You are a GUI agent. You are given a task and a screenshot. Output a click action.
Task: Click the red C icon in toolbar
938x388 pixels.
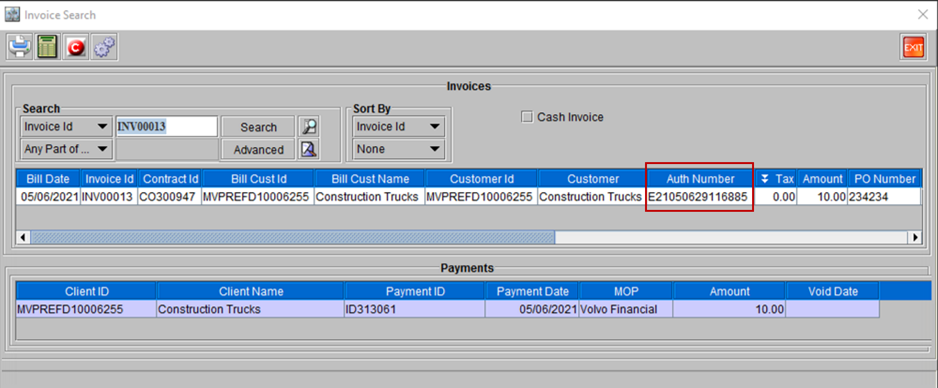click(76, 47)
